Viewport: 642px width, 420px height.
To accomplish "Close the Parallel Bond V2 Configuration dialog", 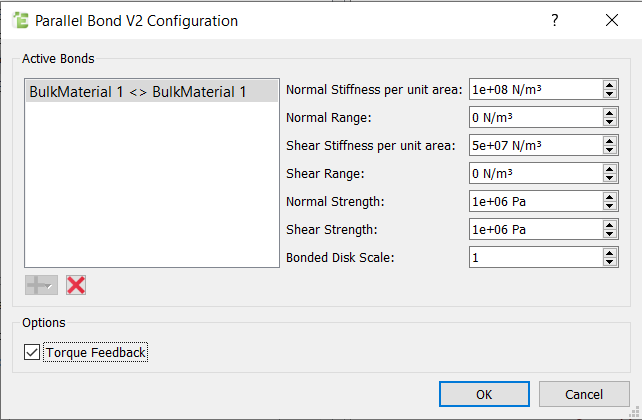I will [612, 20].
